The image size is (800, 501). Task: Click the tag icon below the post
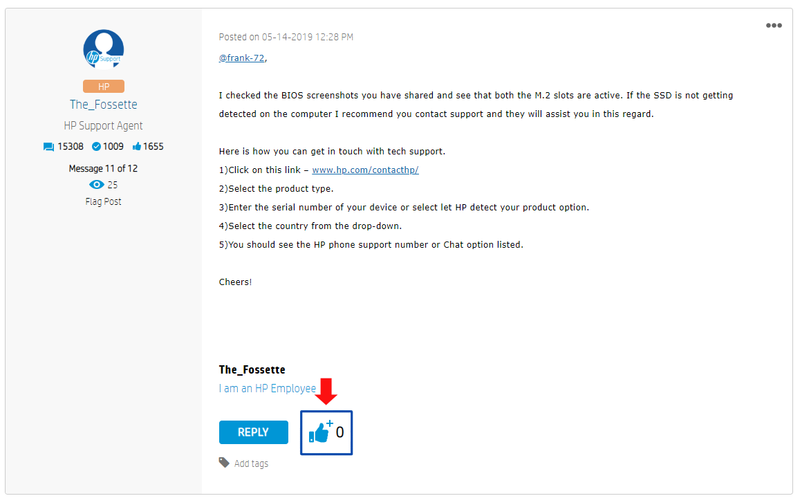(224, 462)
